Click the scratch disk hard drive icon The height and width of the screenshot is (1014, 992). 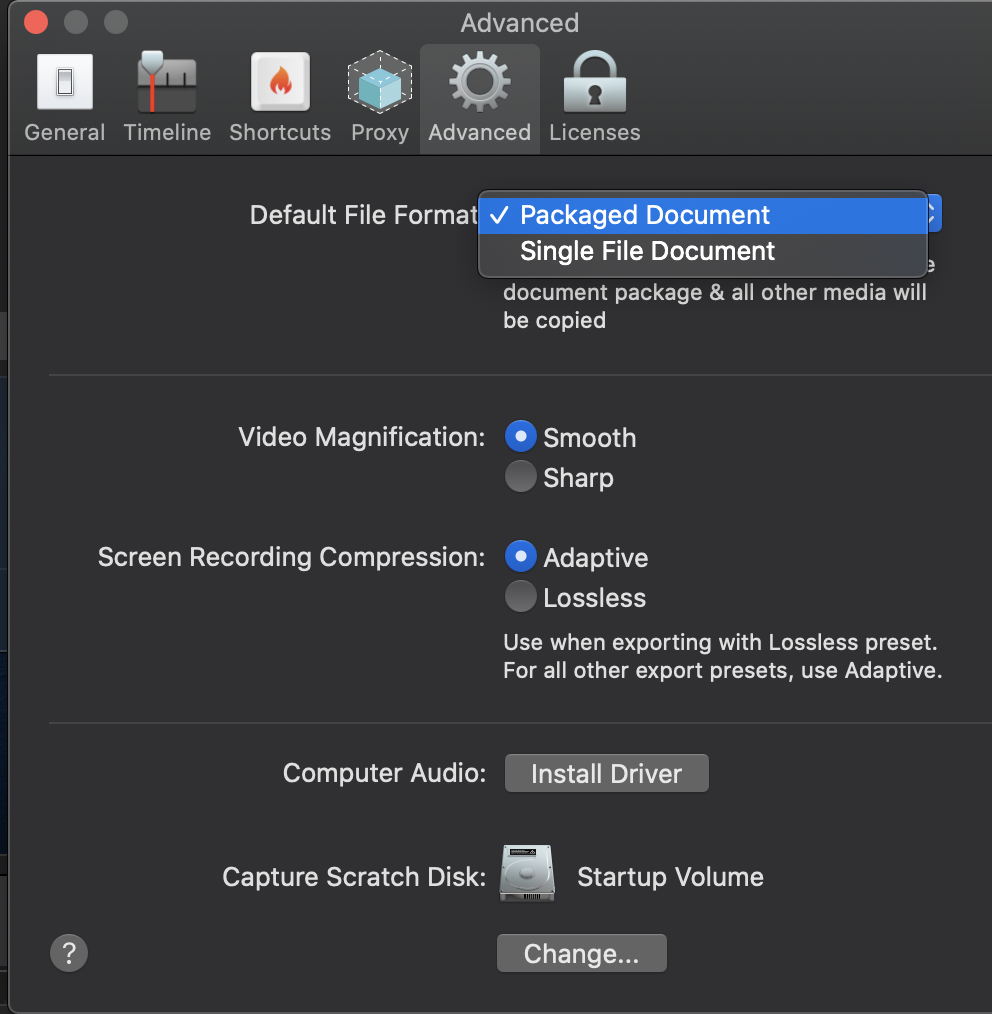point(527,875)
